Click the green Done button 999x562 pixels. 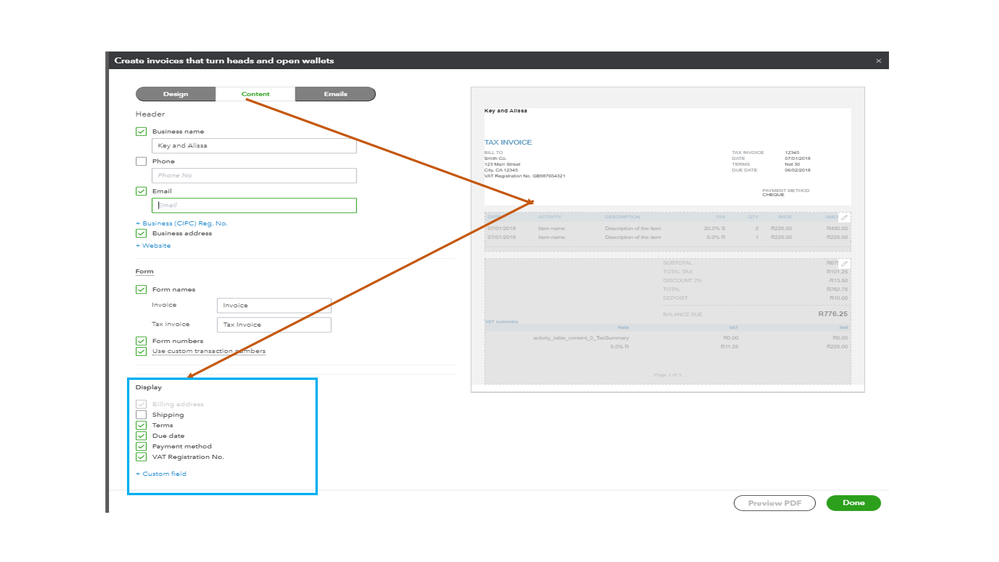(x=854, y=503)
